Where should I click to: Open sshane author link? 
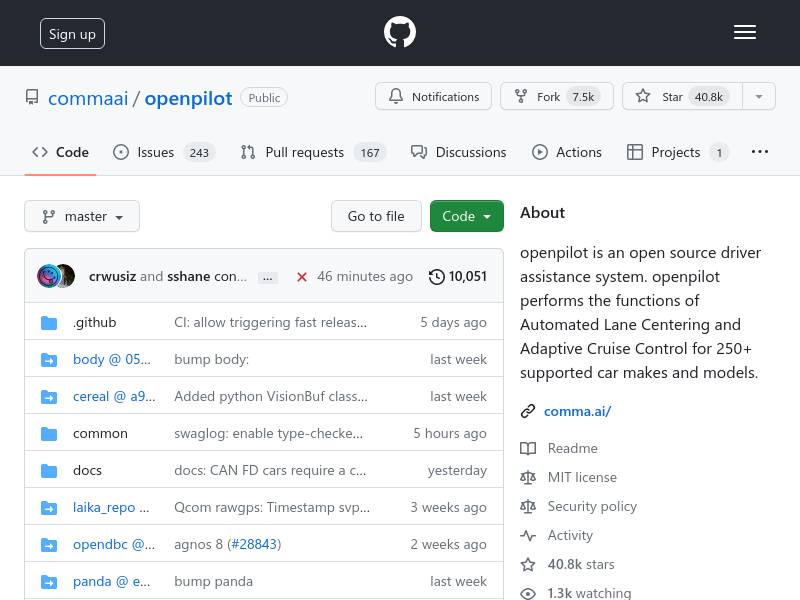(188, 277)
